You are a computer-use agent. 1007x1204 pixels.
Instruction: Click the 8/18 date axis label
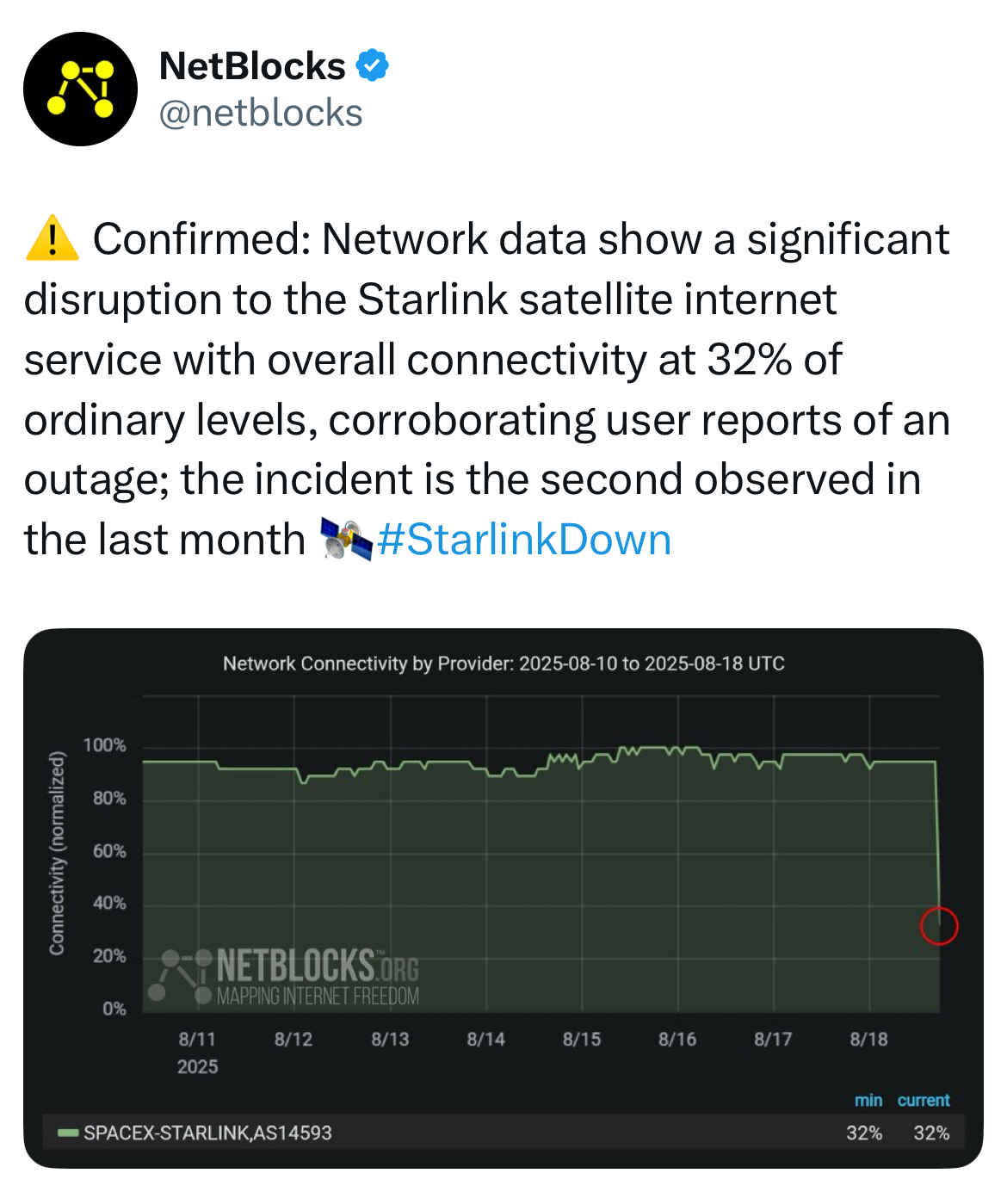868,1039
